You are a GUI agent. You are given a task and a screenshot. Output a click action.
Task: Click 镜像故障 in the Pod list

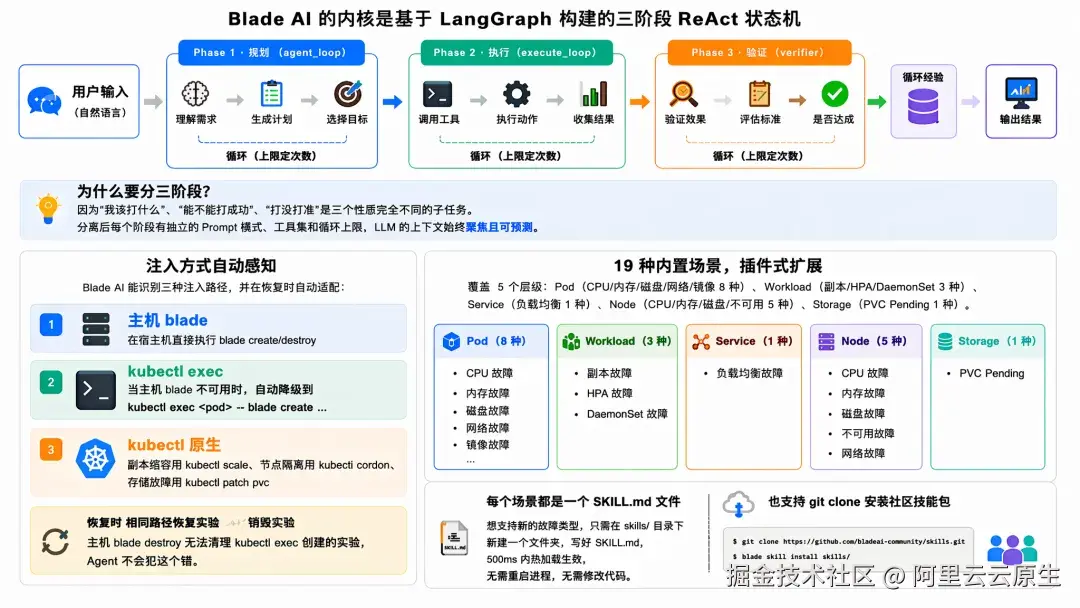point(488,445)
